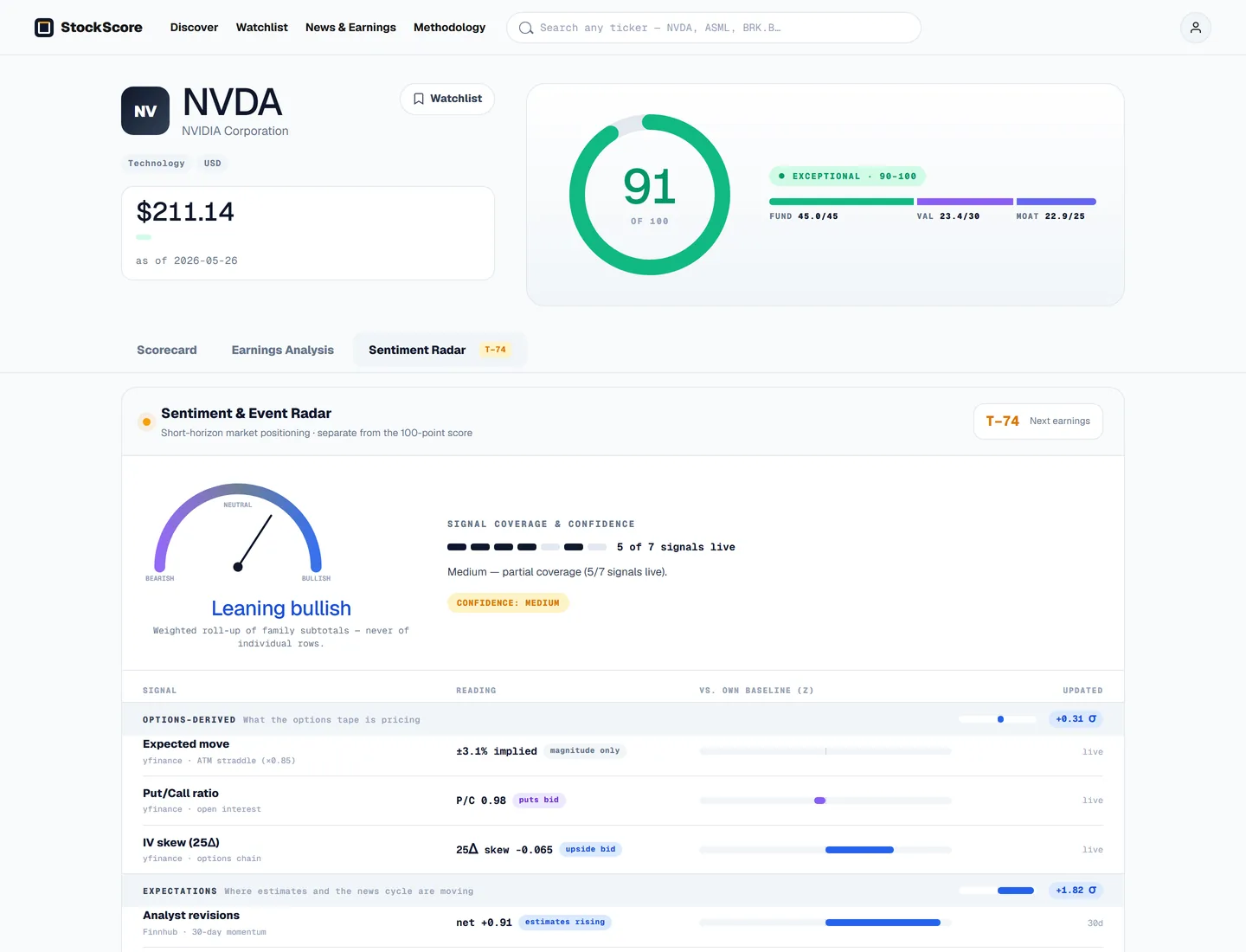Click the "as of 2026-05-26" date
The width and height of the screenshot is (1246, 952).
[187, 261]
